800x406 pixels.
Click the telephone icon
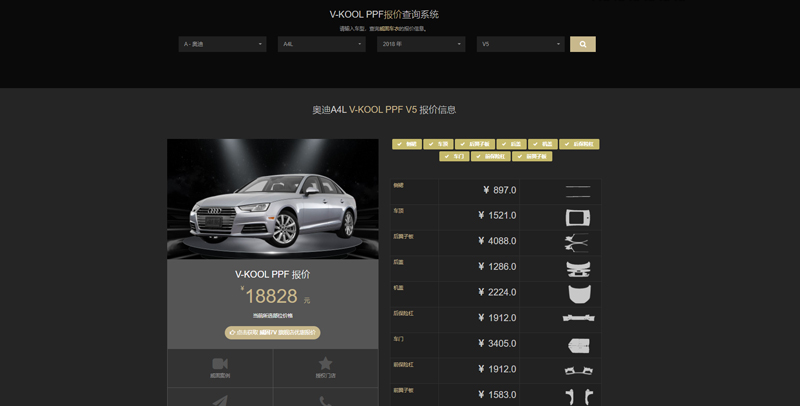click(325, 401)
